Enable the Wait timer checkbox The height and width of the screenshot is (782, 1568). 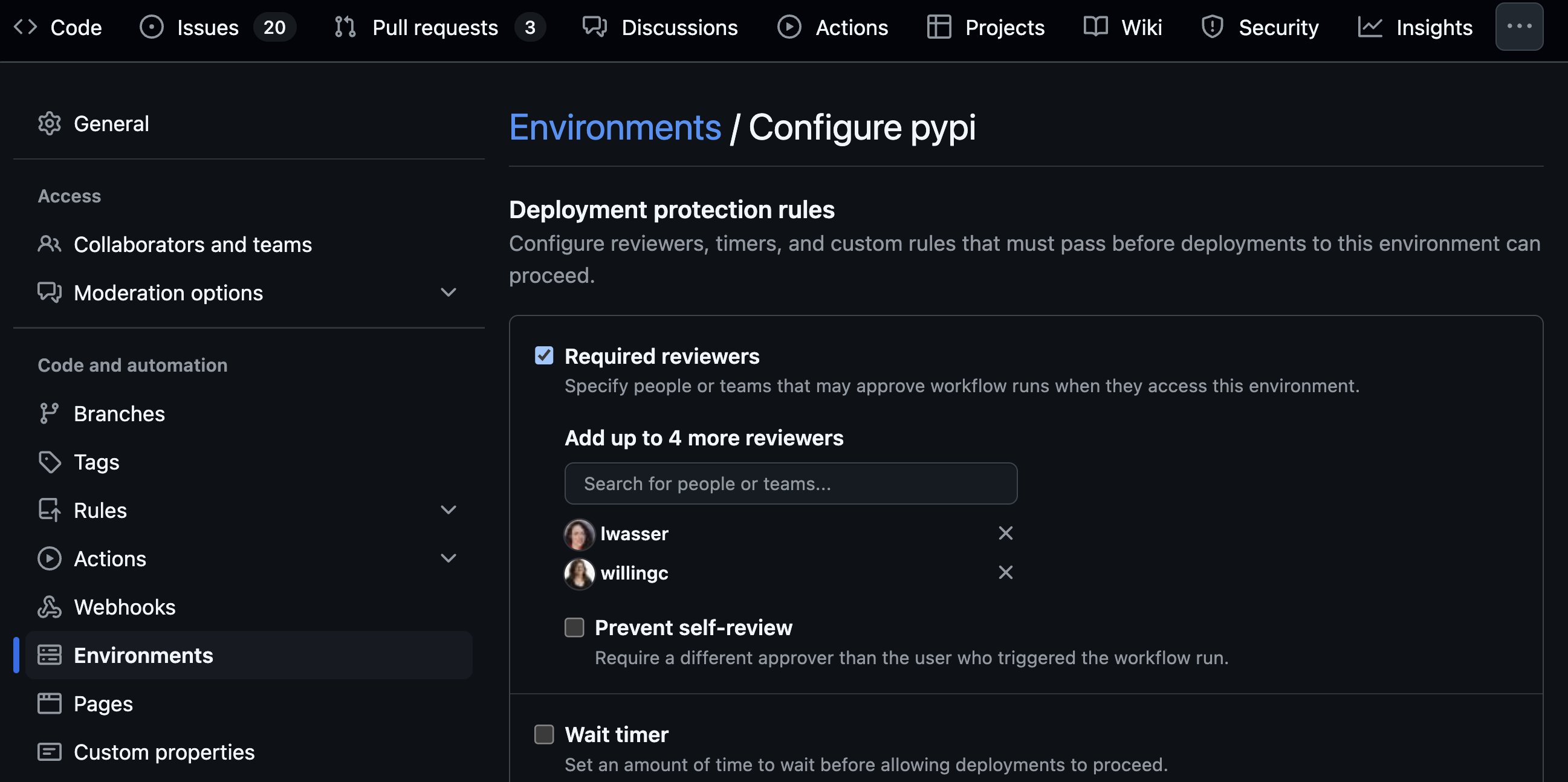(x=544, y=734)
